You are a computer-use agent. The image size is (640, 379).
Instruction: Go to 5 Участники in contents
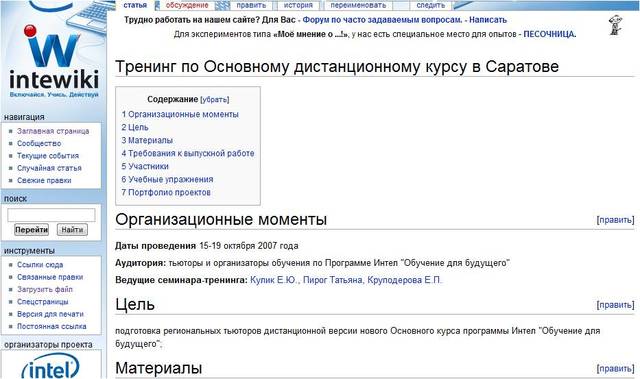(x=145, y=166)
